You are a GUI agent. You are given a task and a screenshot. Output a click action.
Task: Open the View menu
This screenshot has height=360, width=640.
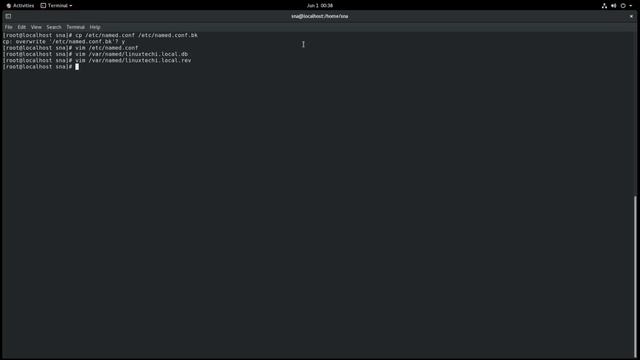[x=36, y=27]
